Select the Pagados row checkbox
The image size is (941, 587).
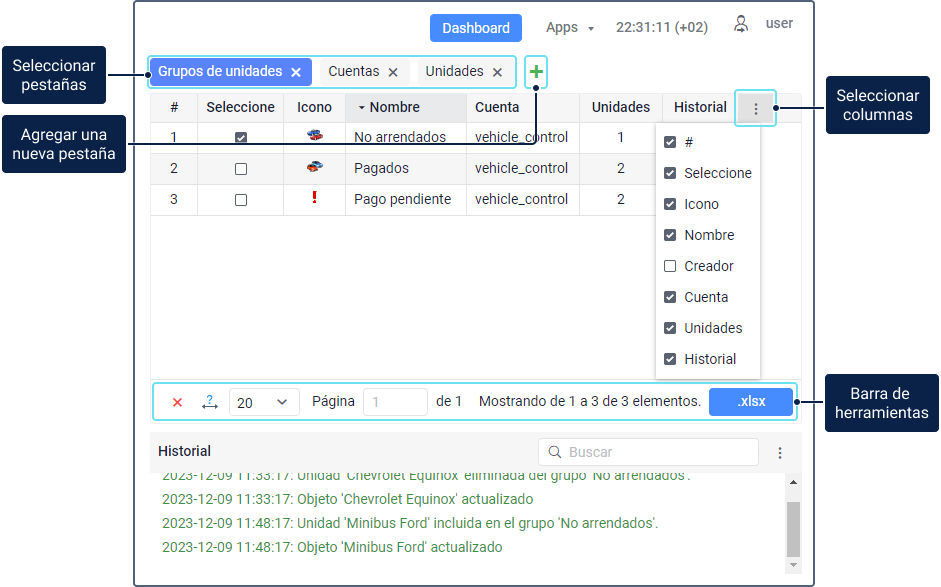click(241, 169)
